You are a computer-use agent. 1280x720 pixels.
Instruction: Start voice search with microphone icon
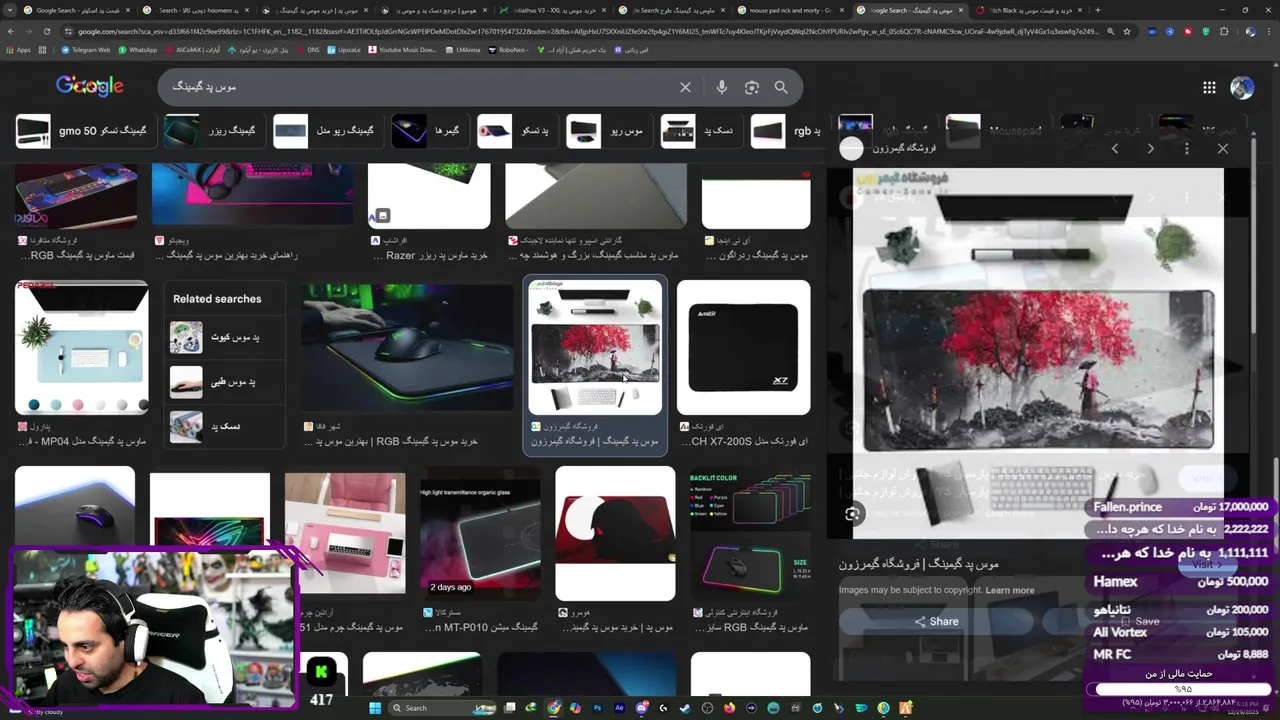[721, 87]
